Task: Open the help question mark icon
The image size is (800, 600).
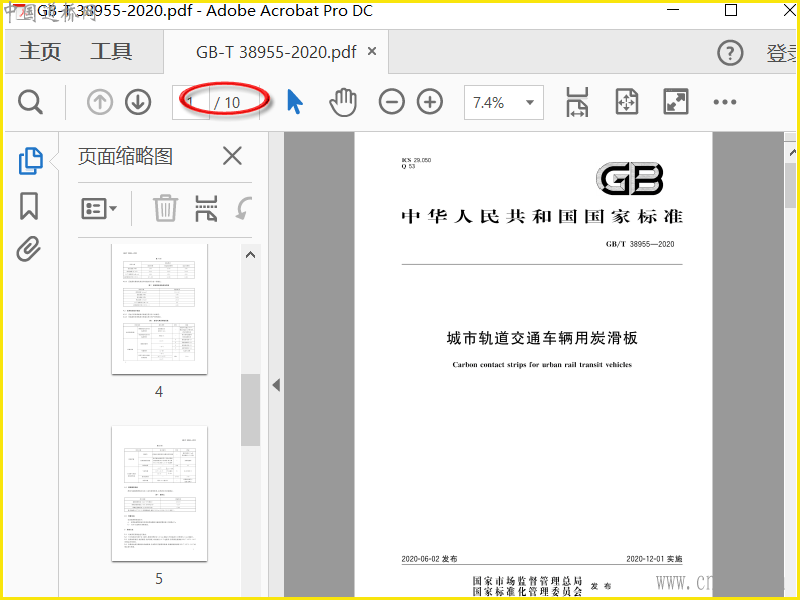Action: tap(730, 53)
